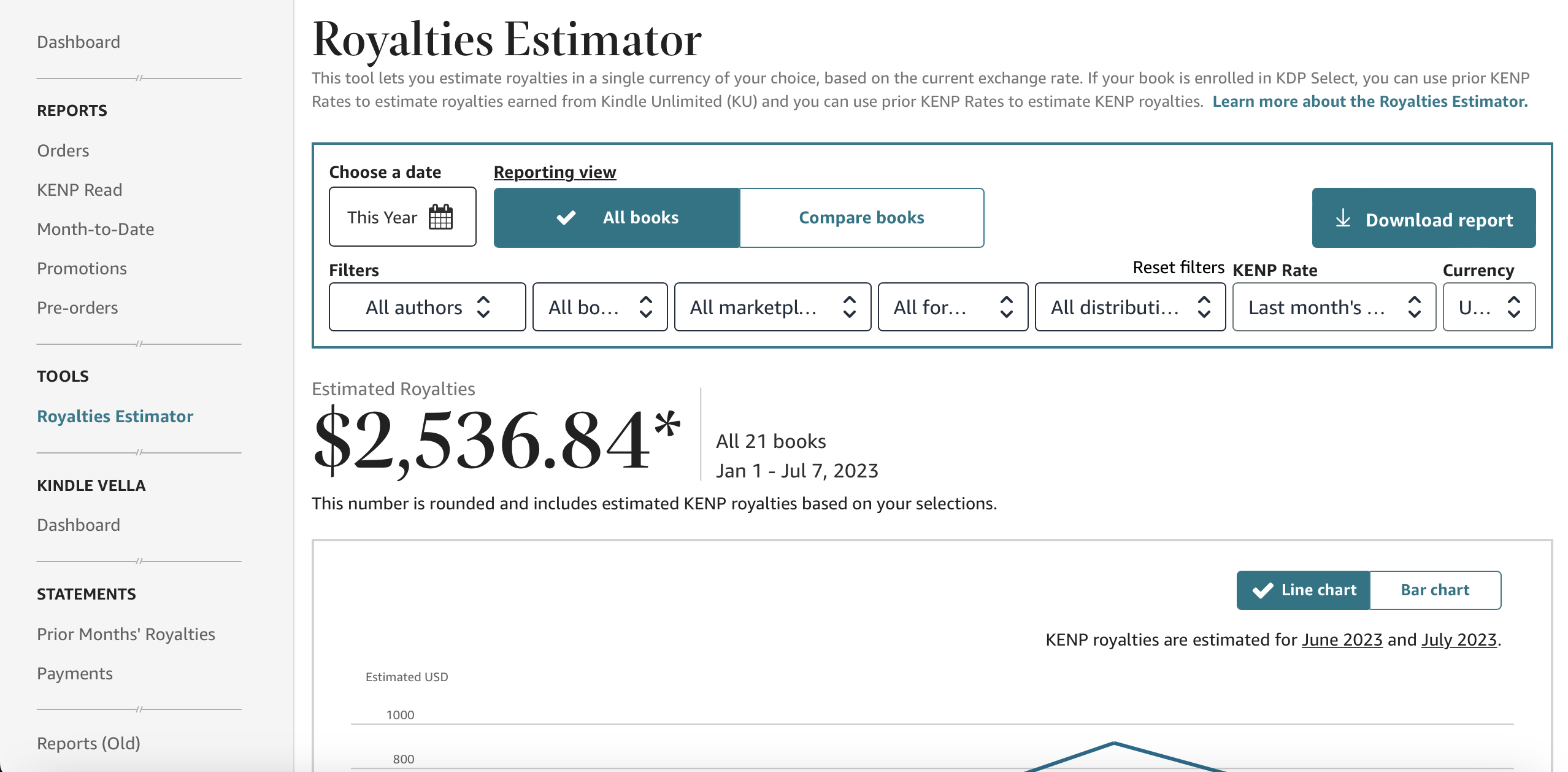Open the June 2023 KENP estimate link
This screenshot has width=1568, height=772.
point(1342,639)
